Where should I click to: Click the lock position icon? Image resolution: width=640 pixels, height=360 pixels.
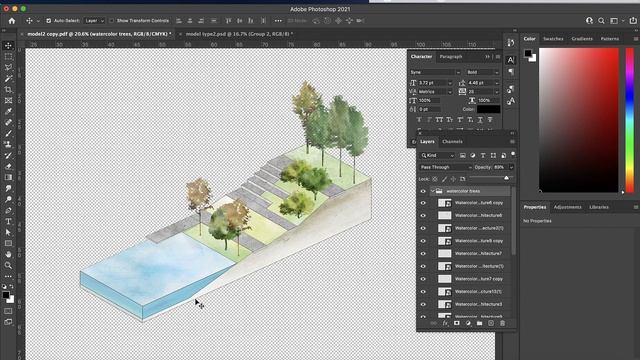click(453, 179)
